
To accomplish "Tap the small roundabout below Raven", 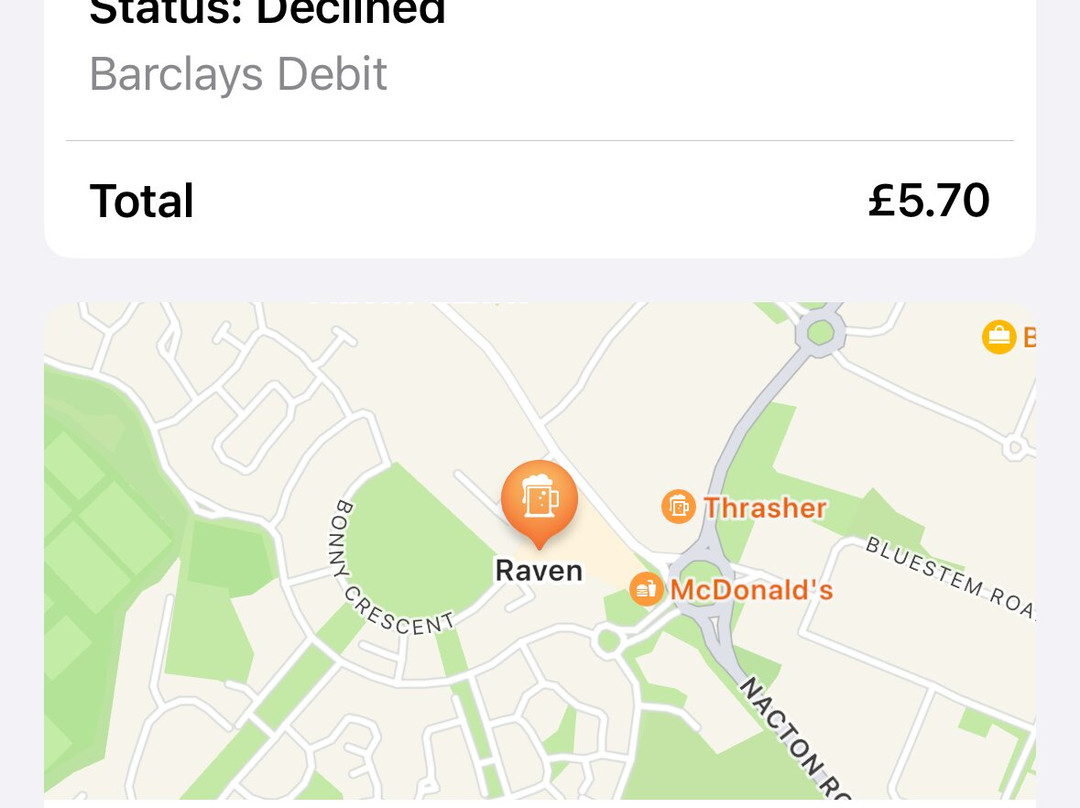I will click(x=604, y=641).
